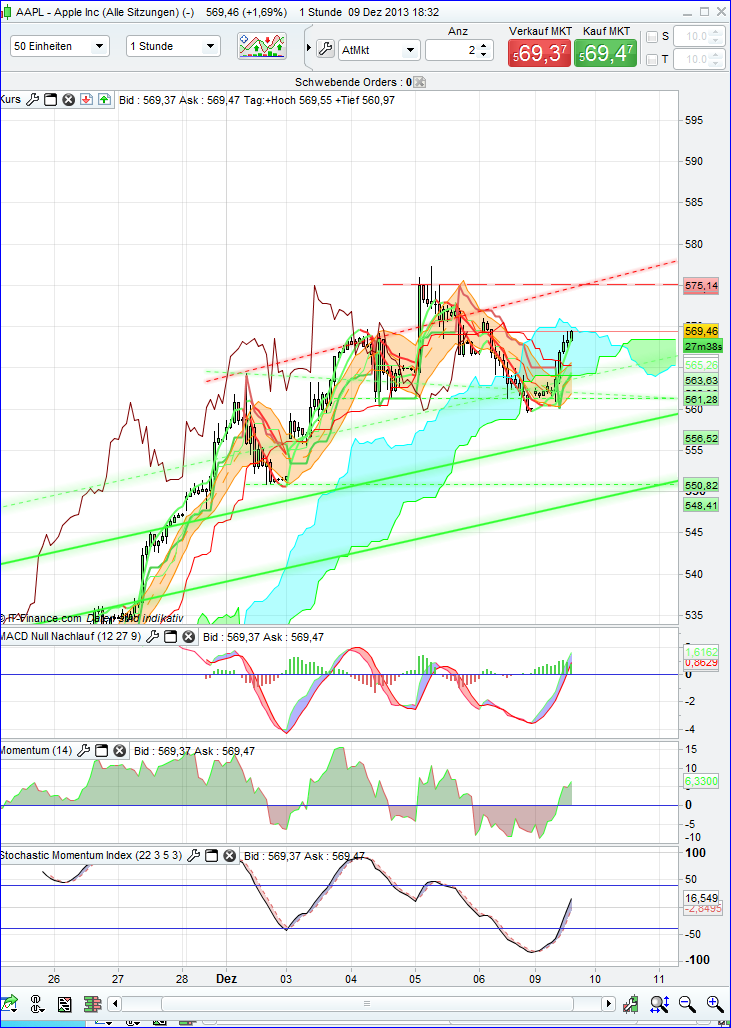Click the candlestick trading icon at bottom right
Viewport: 731px width, 1028px height.
[631, 1003]
